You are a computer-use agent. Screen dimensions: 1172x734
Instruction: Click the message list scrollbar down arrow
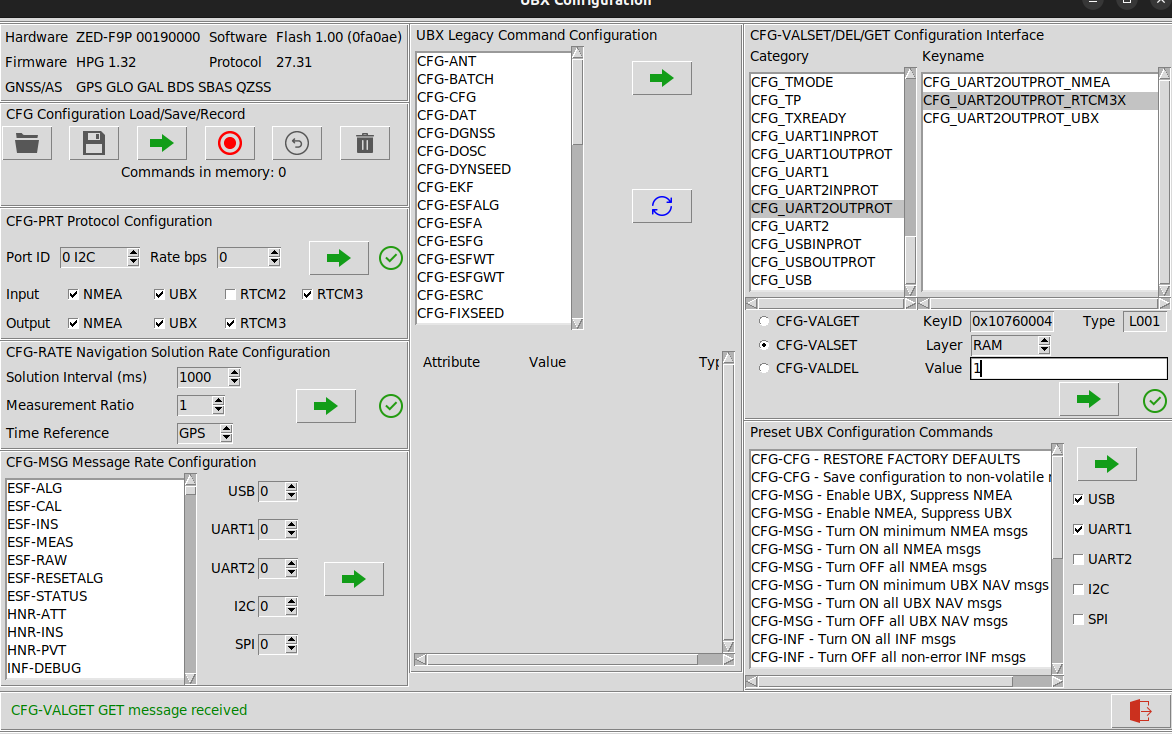tap(190, 679)
